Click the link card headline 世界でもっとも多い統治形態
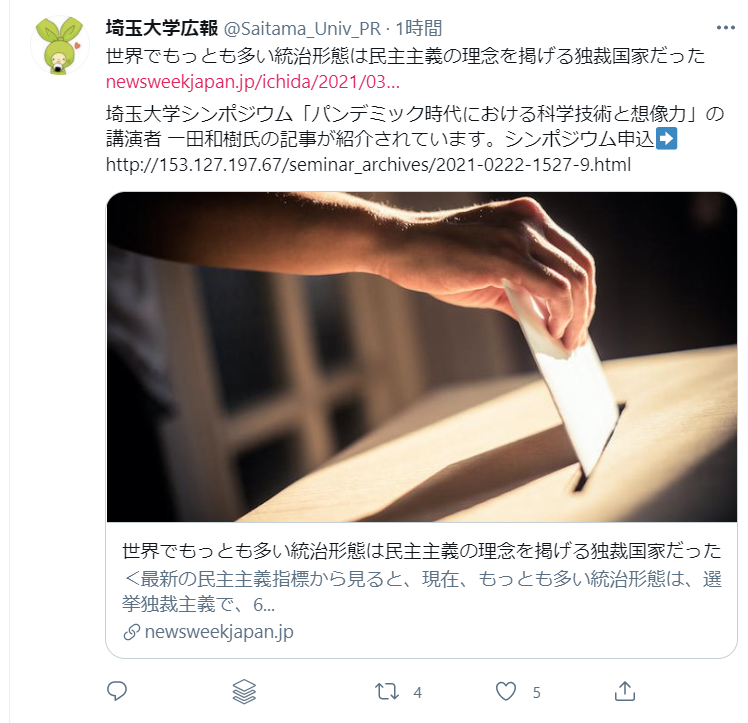The width and height of the screenshot is (748, 723). [x=422, y=551]
